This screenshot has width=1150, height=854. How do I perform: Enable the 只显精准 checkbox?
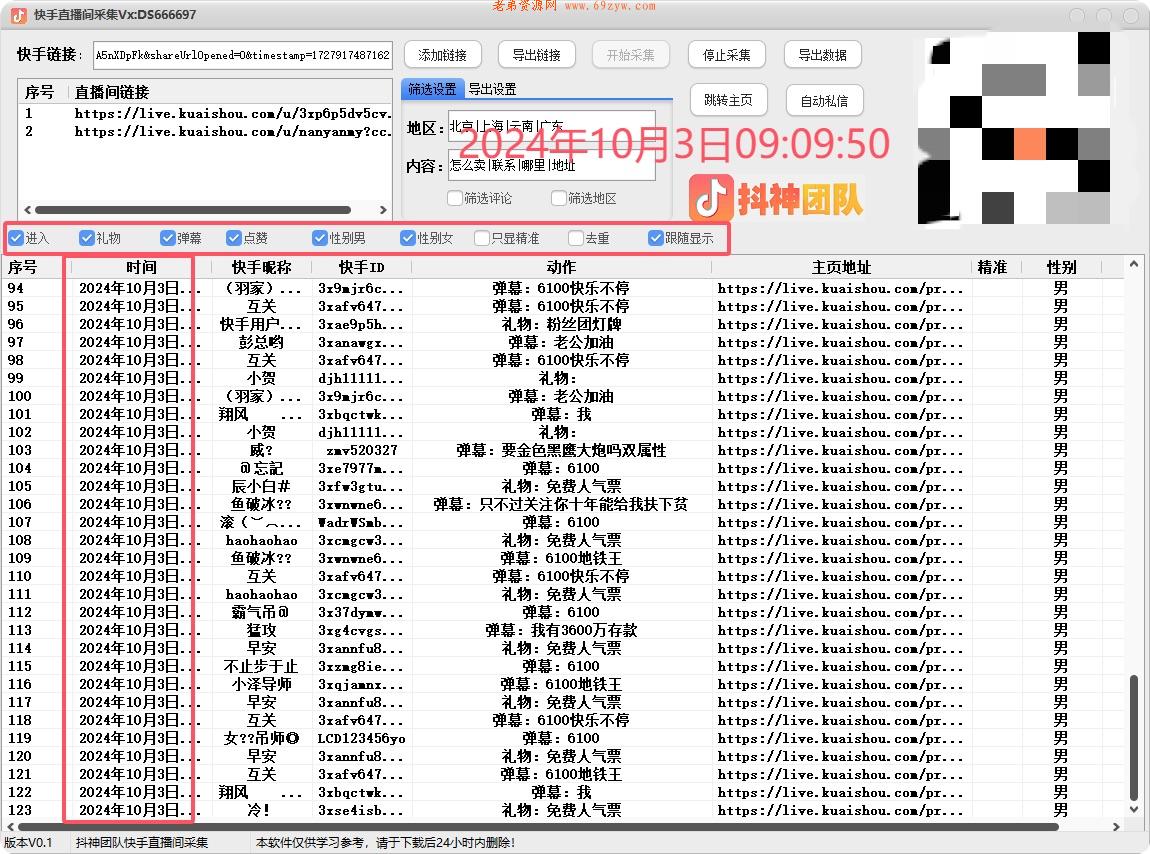[482, 238]
